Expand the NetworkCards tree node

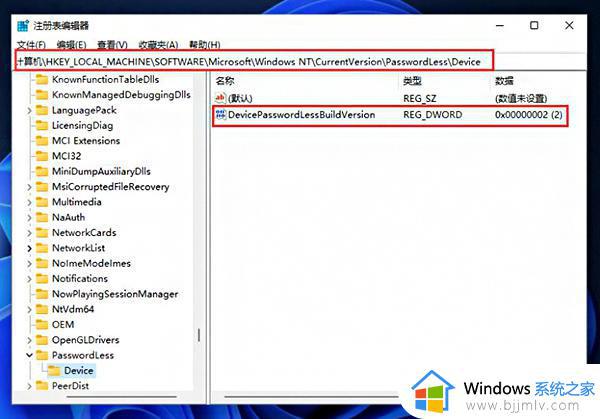point(29,233)
